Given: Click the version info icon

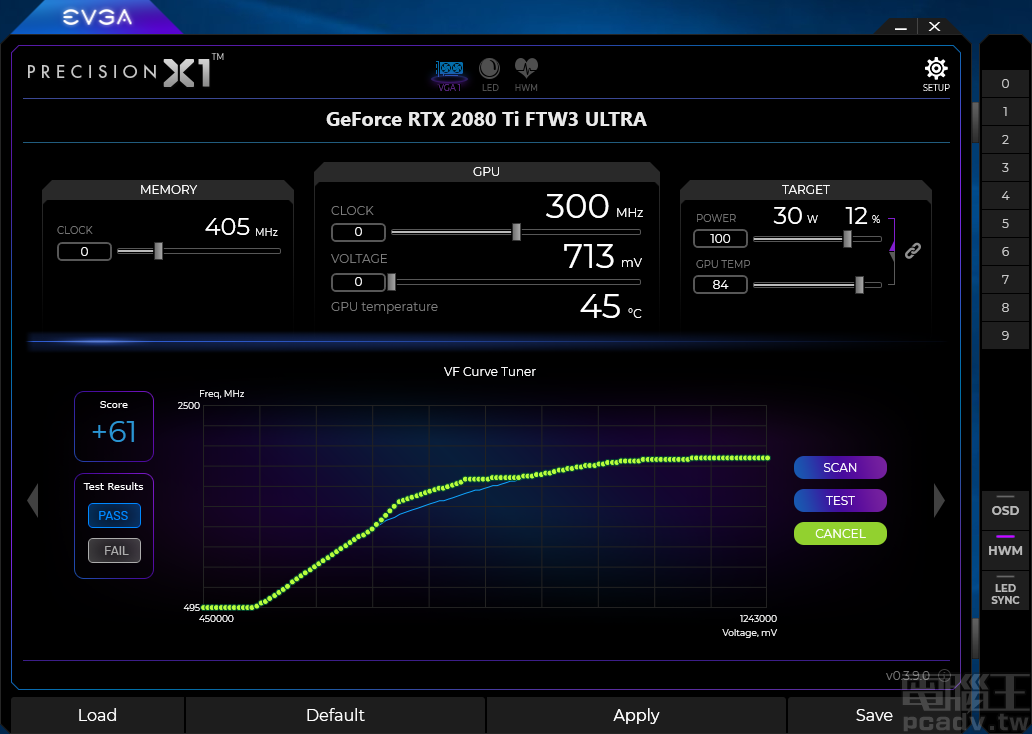Looking at the screenshot, I should [x=944, y=675].
